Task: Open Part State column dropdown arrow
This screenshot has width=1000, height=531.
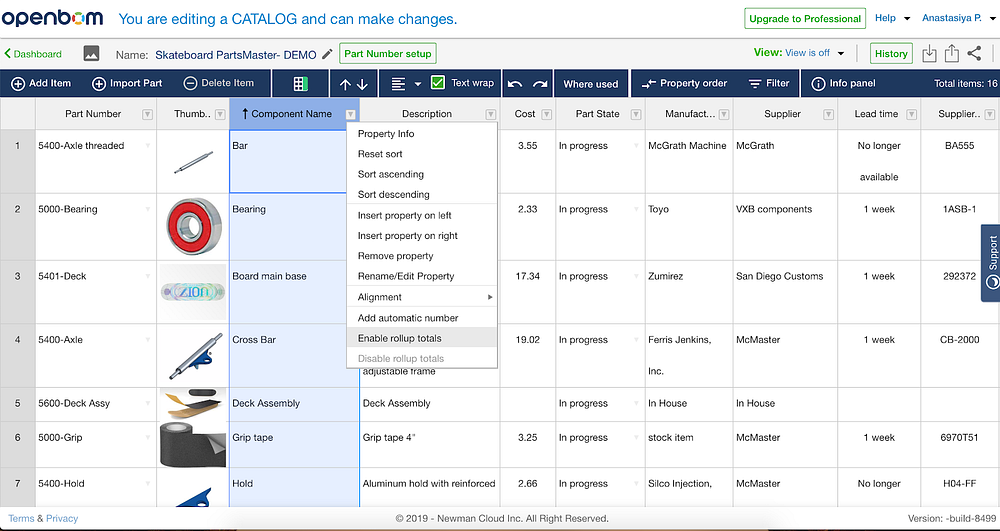Action: [636, 115]
